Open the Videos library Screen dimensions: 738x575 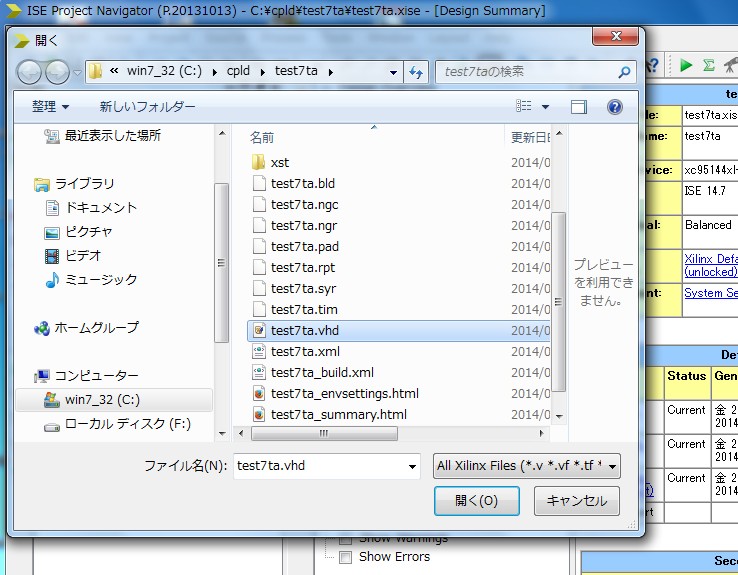tap(73, 256)
